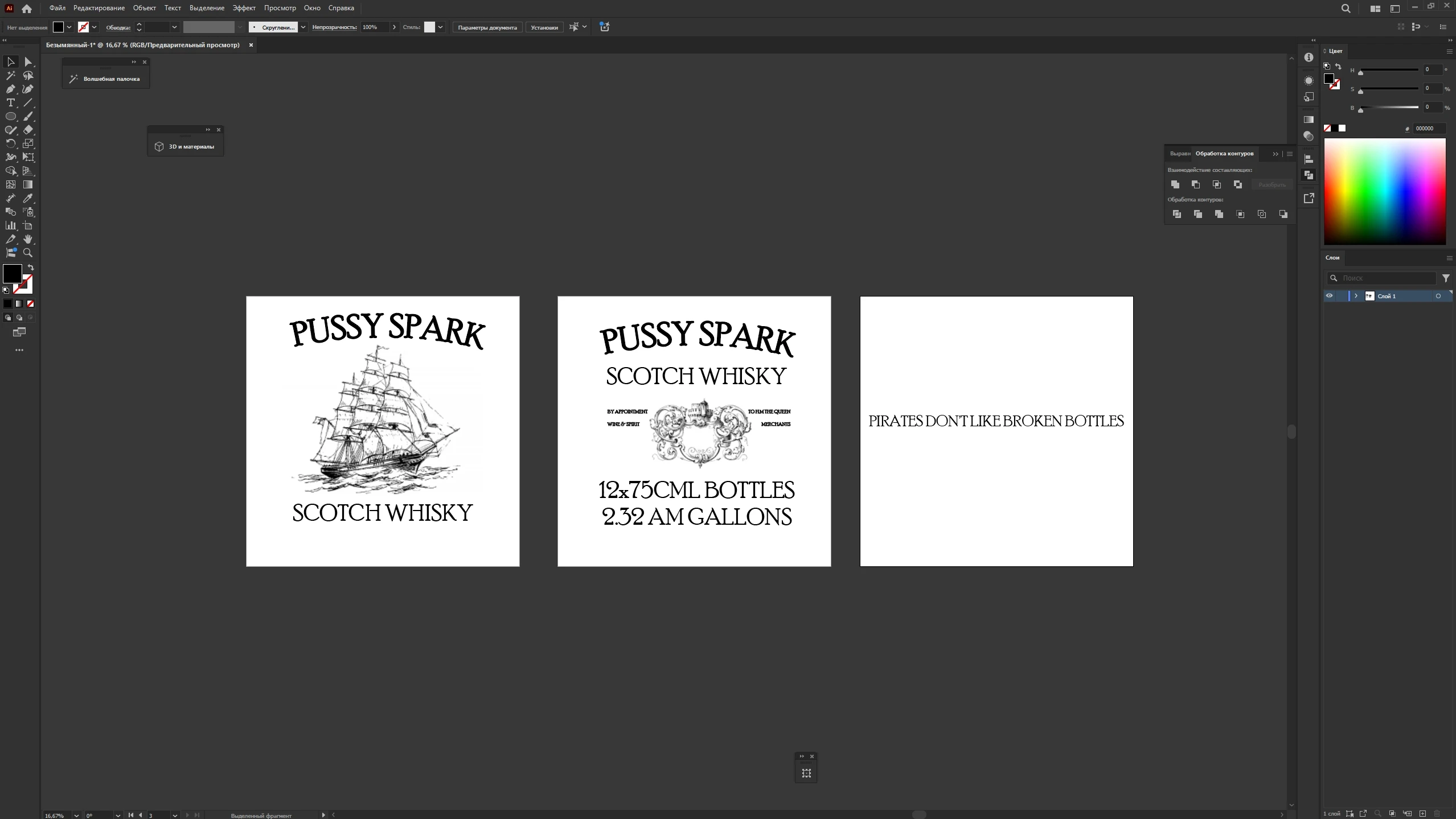The image size is (1456, 819).
Task: Swap fill and stroke colors
Action: click(x=31, y=267)
